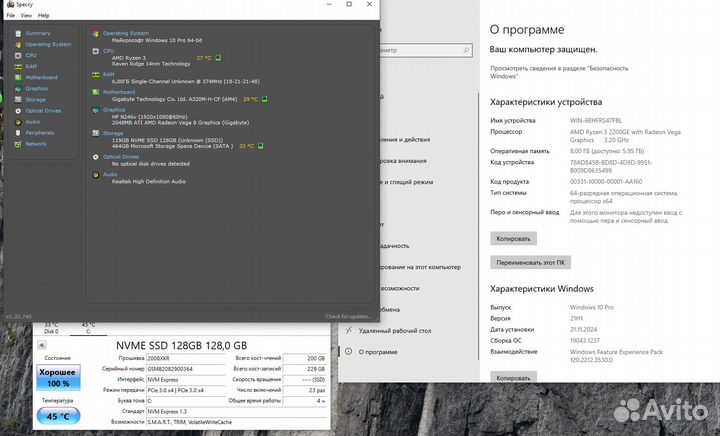Click HP N246v monitor line in Speccy
720x436 pixels.
click(x=150, y=117)
